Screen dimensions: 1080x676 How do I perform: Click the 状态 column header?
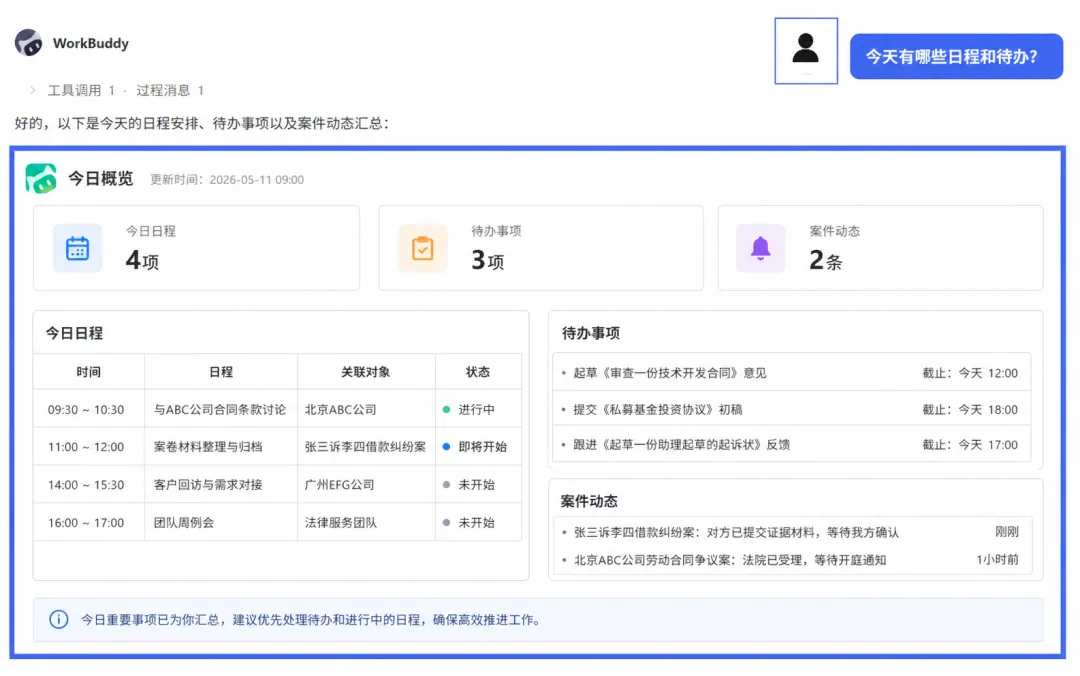[x=477, y=372]
